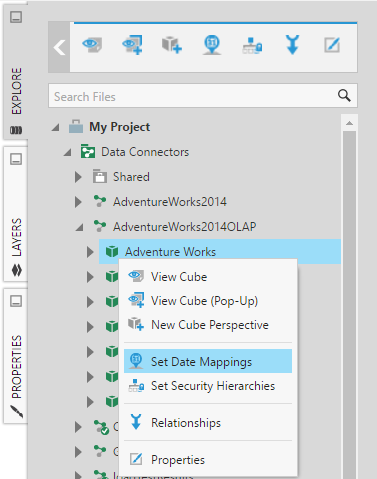
Task: Click the Data Connectors folder icon
Action: (88, 152)
